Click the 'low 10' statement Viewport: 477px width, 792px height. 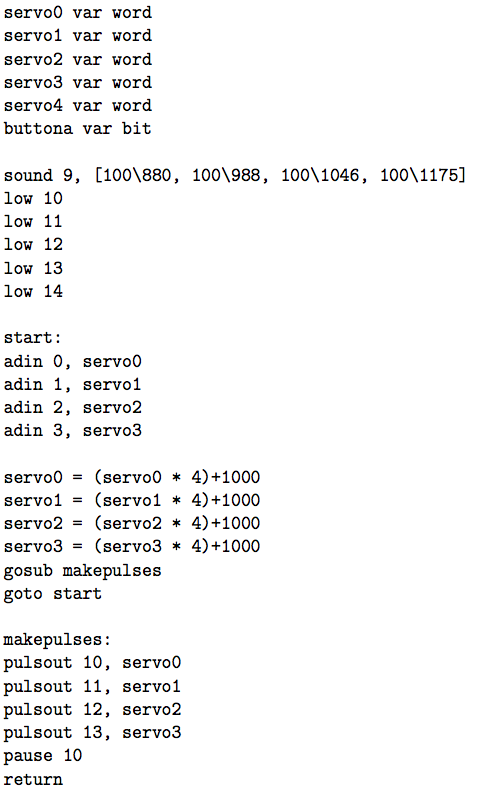33,198
